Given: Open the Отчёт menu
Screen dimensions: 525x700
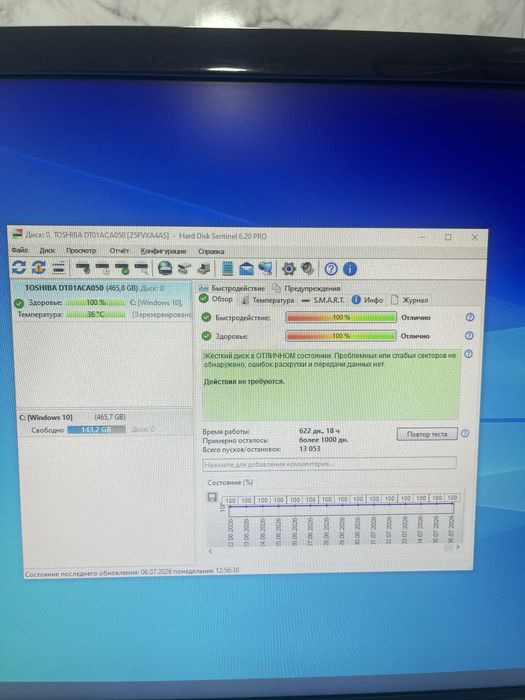Looking at the screenshot, I should tap(119, 251).
